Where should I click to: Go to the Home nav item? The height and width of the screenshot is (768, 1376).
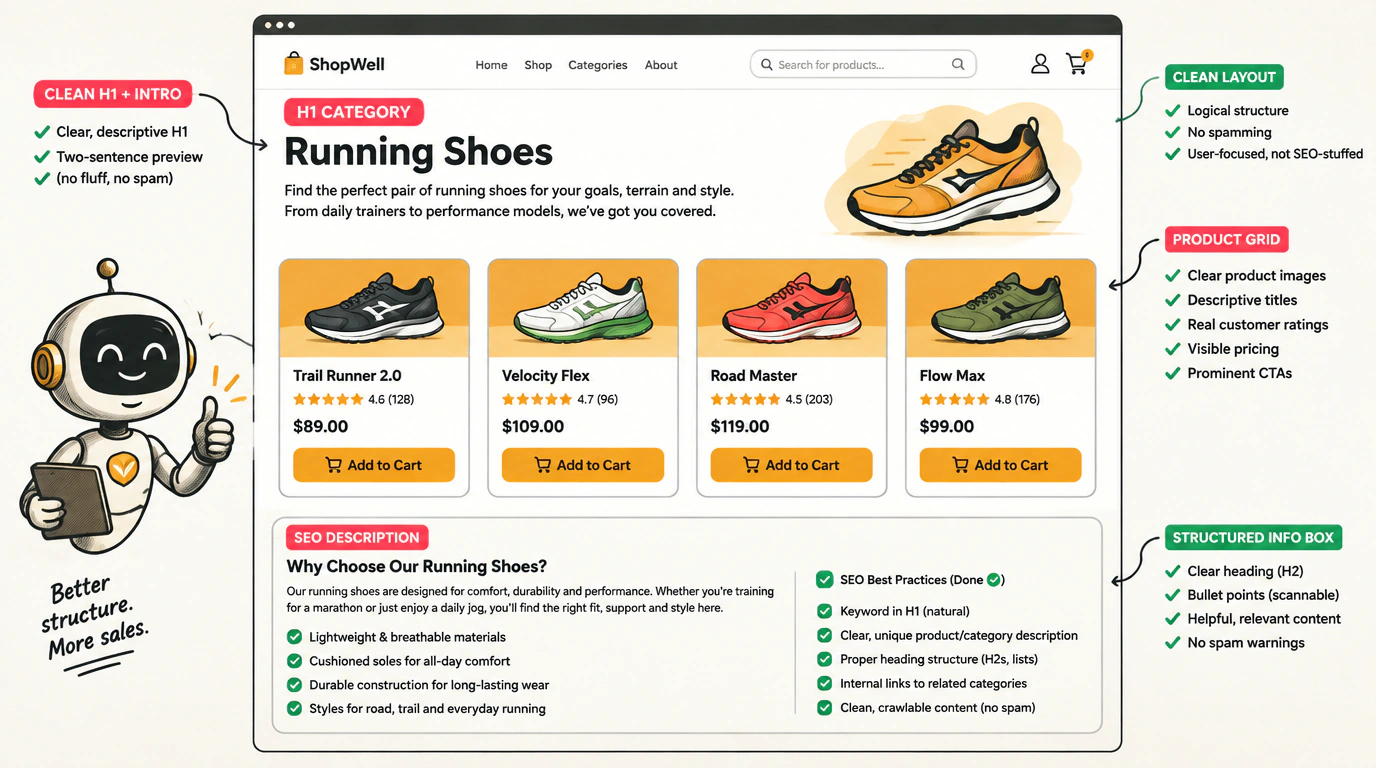coord(492,65)
